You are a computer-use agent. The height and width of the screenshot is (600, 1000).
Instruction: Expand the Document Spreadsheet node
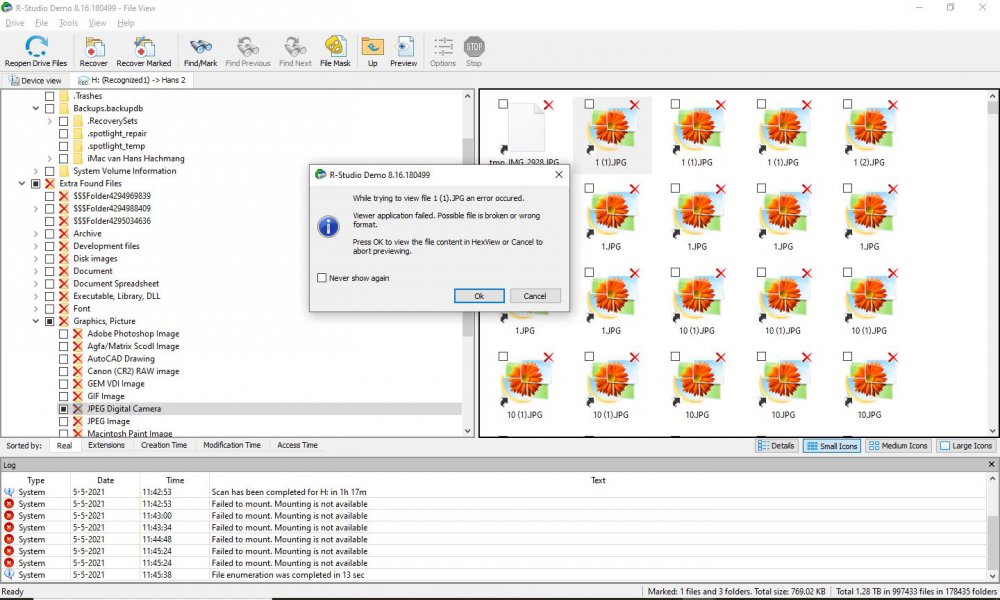pos(36,284)
